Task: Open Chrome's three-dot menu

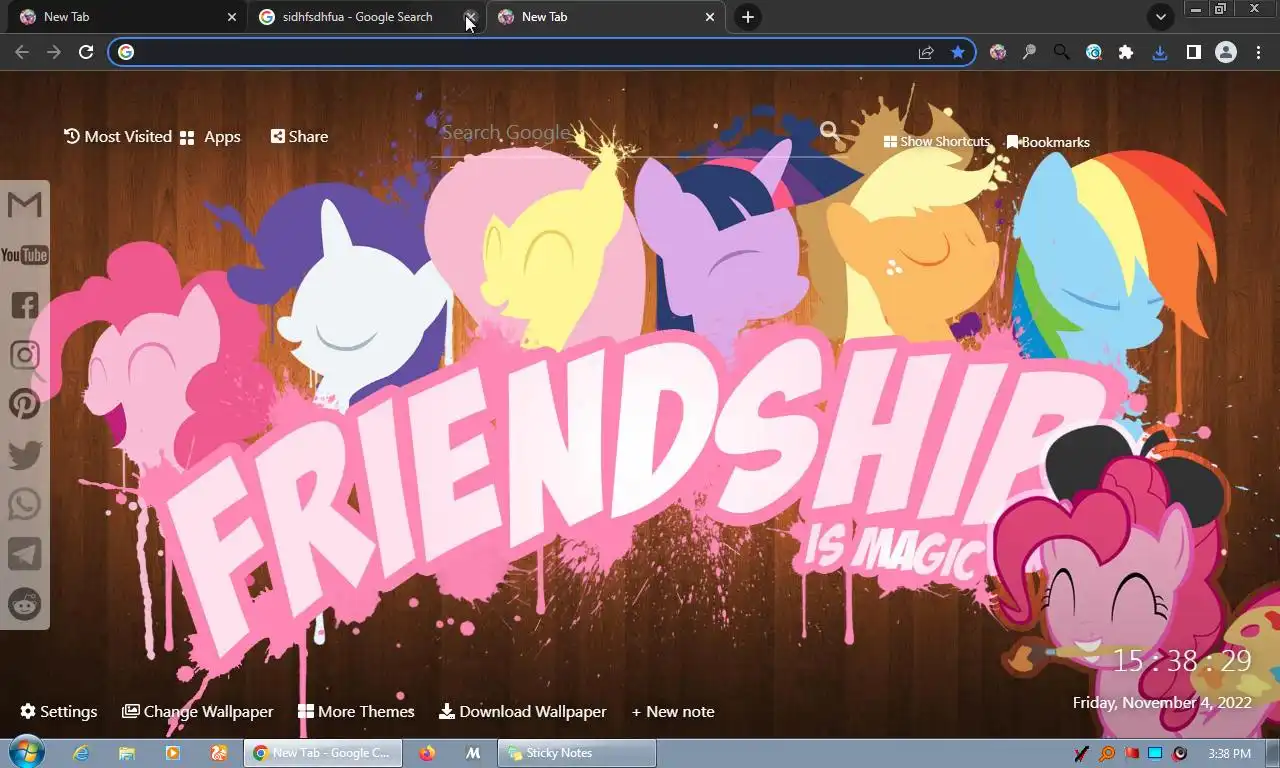Action: (x=1259, y=52)
